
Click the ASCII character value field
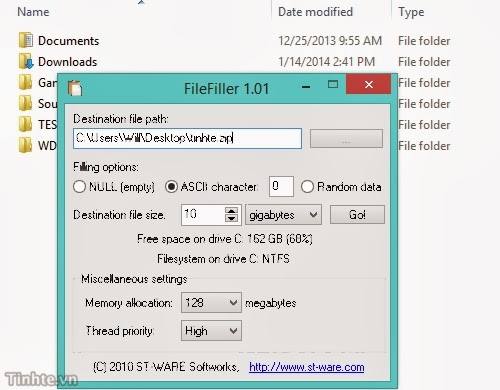click(281, 186)
